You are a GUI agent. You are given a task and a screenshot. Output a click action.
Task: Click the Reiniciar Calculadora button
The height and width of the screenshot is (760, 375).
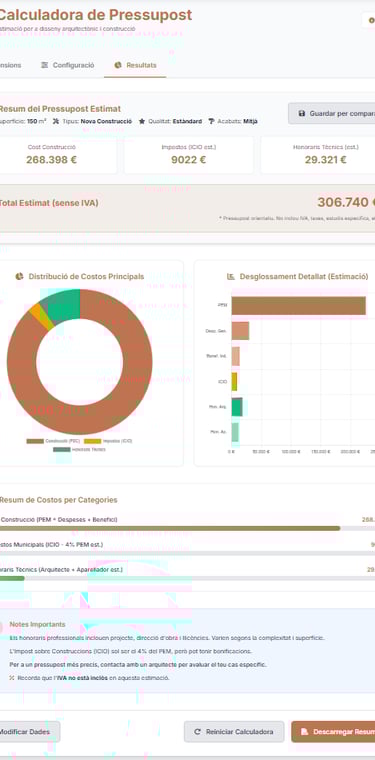pos(234,732)
